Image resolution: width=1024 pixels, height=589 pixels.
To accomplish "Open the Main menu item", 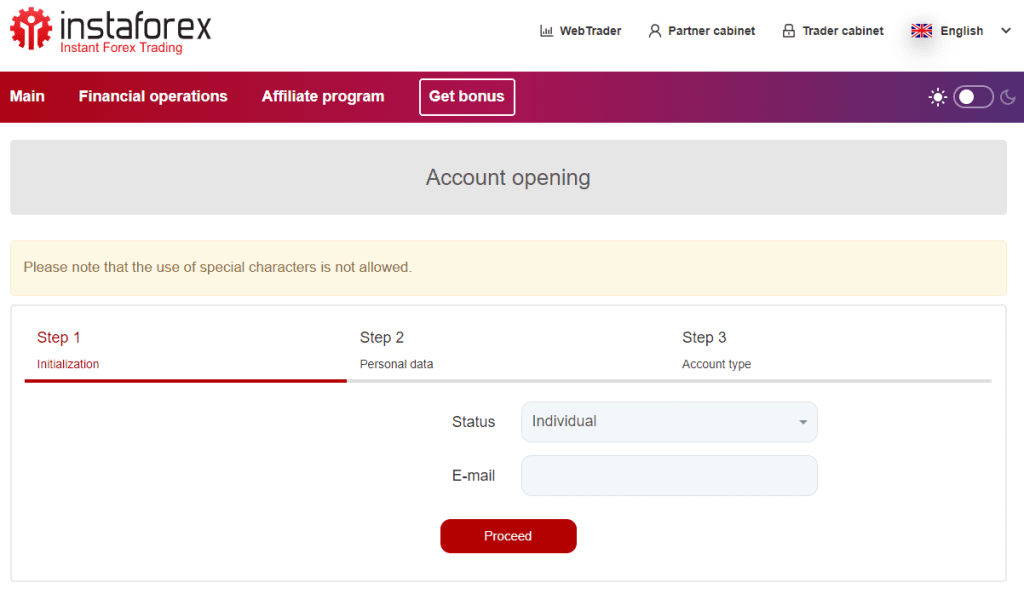I will click(27, 97).
